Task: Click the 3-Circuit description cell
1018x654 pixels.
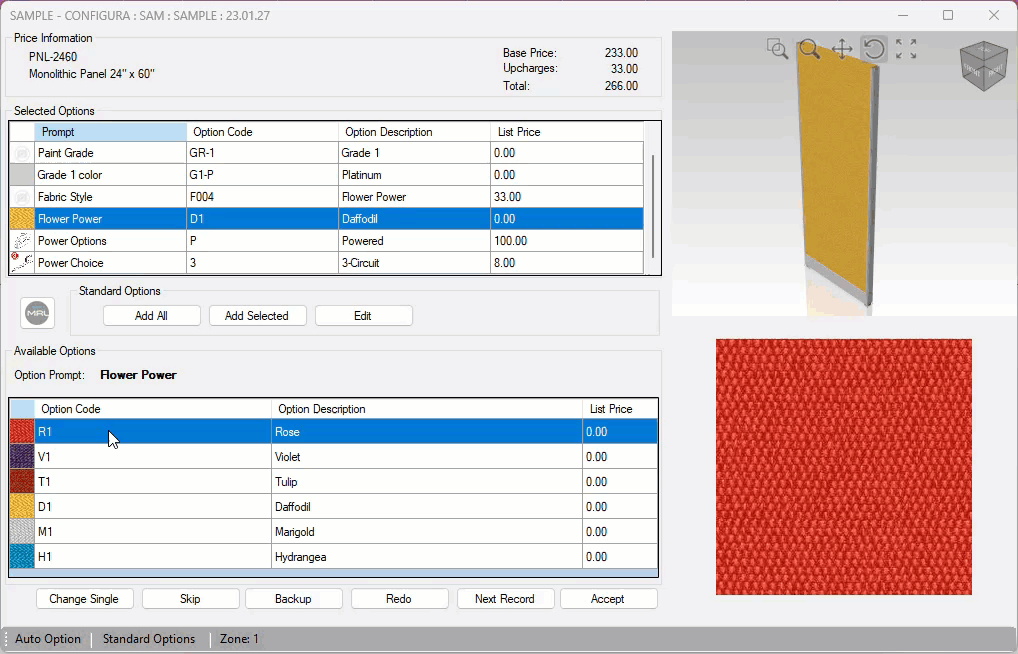Action: coord(414,263)
